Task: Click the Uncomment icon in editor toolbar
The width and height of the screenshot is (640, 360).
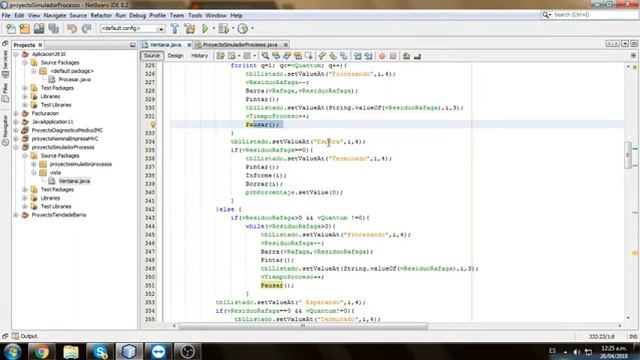Action: tap(417, 56)
